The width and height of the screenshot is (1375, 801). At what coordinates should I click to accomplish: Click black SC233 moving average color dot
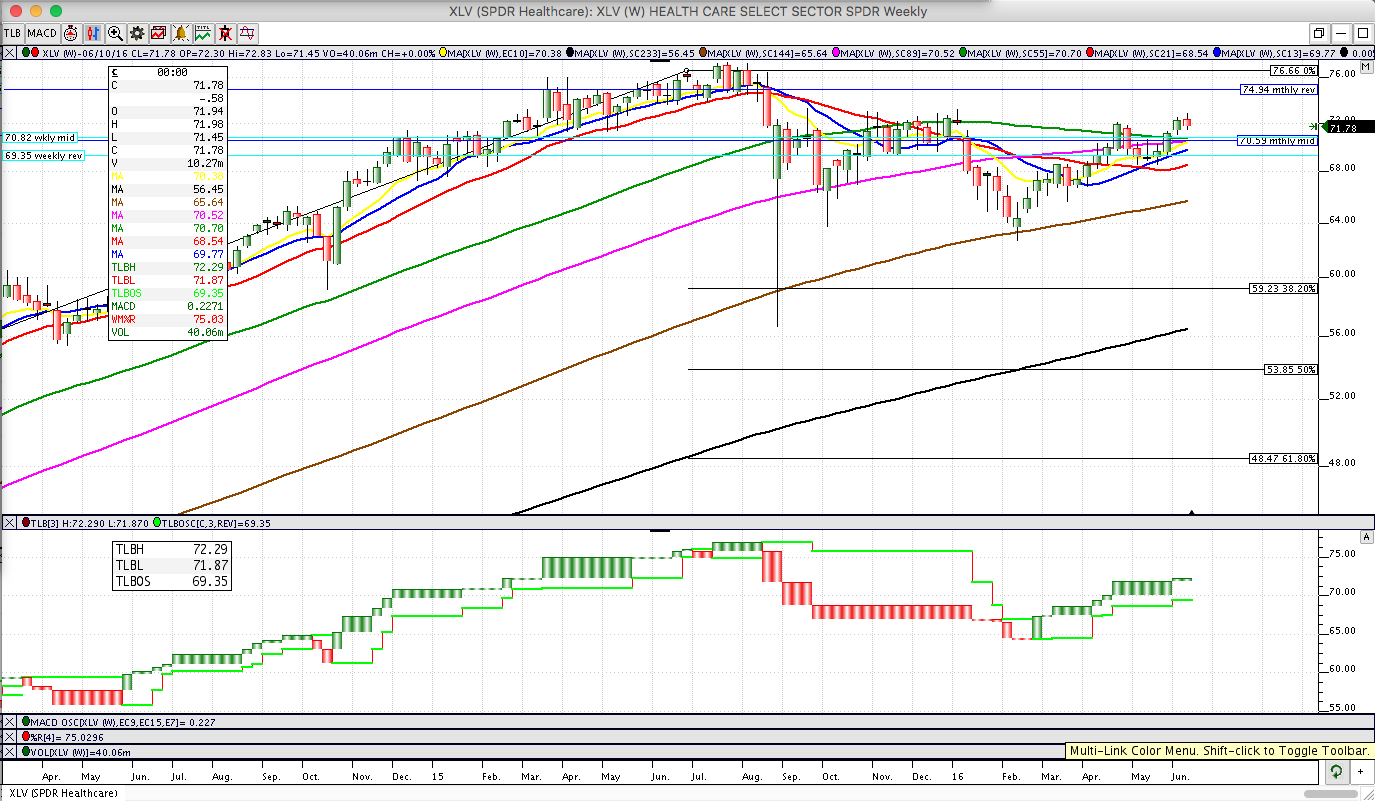click(570, 53)
